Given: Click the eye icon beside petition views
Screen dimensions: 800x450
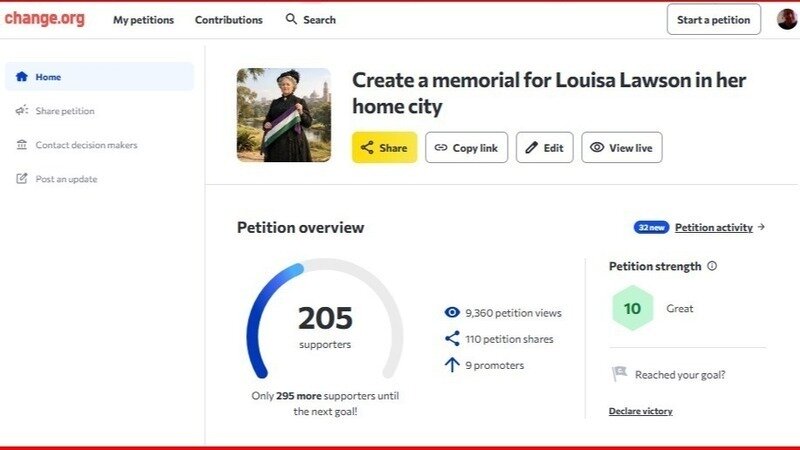Looking at the screenshot, I should 452,312.
